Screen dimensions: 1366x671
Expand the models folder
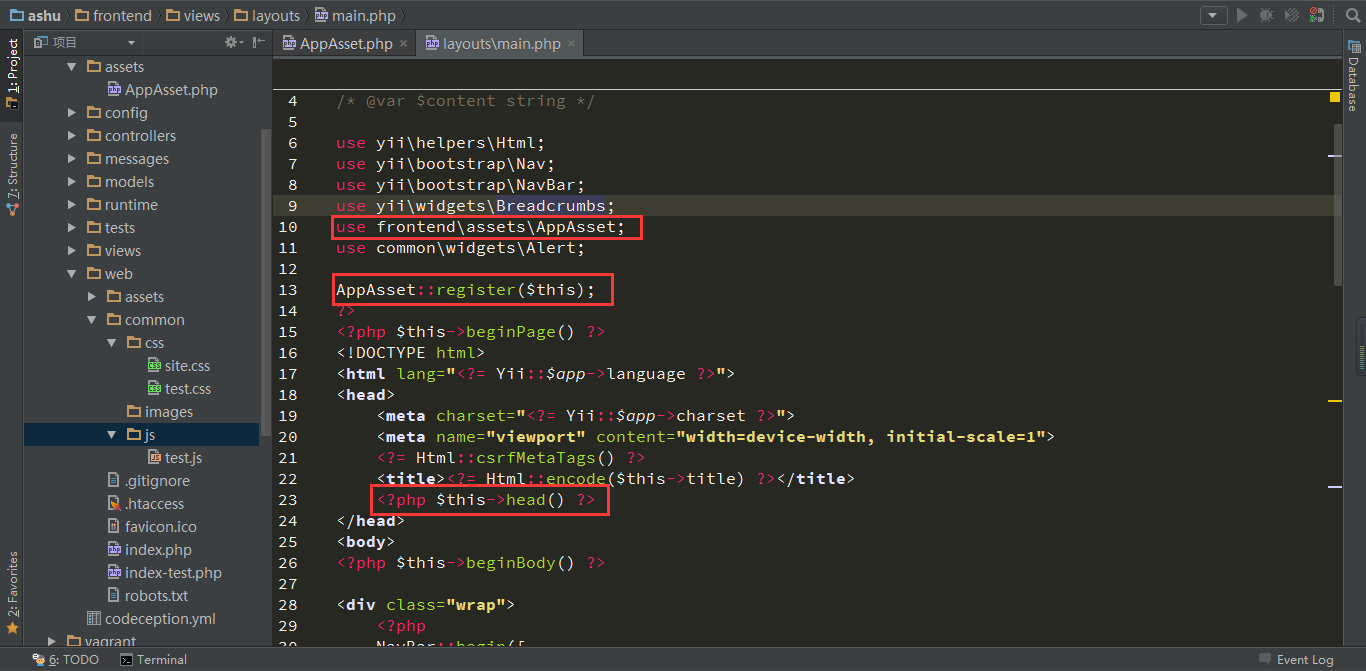(x=72, y=182)
